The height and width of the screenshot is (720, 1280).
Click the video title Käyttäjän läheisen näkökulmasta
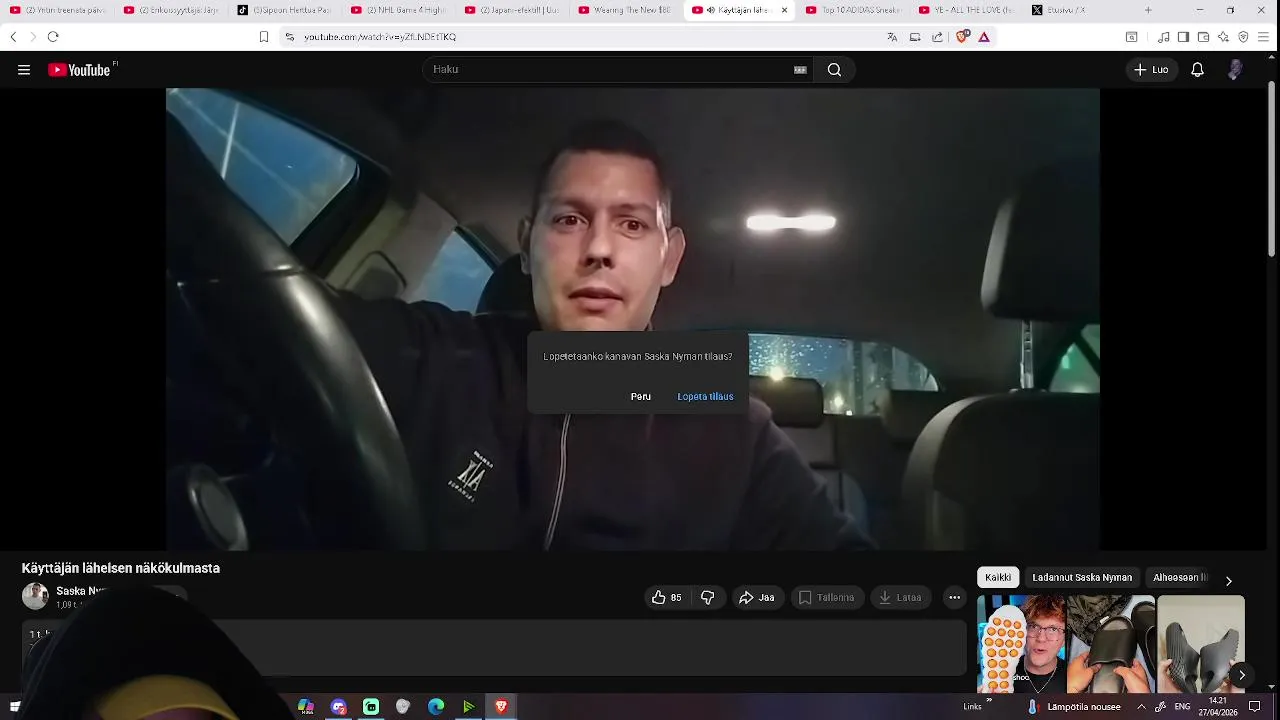[121, 568]
